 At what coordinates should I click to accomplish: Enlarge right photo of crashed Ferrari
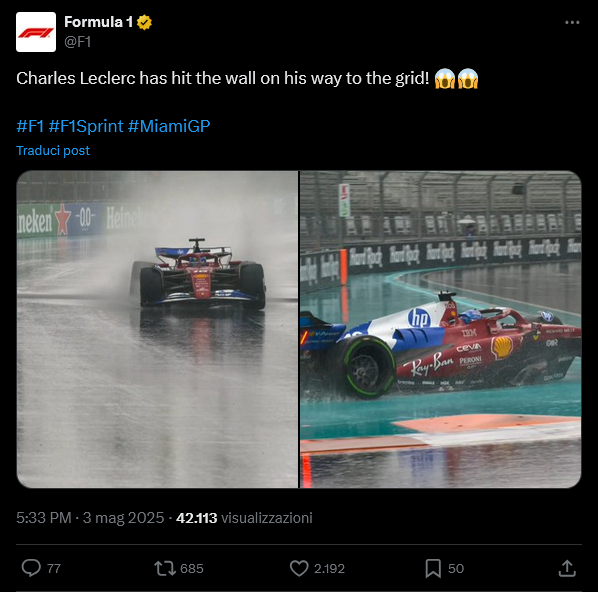click(440, 329)
